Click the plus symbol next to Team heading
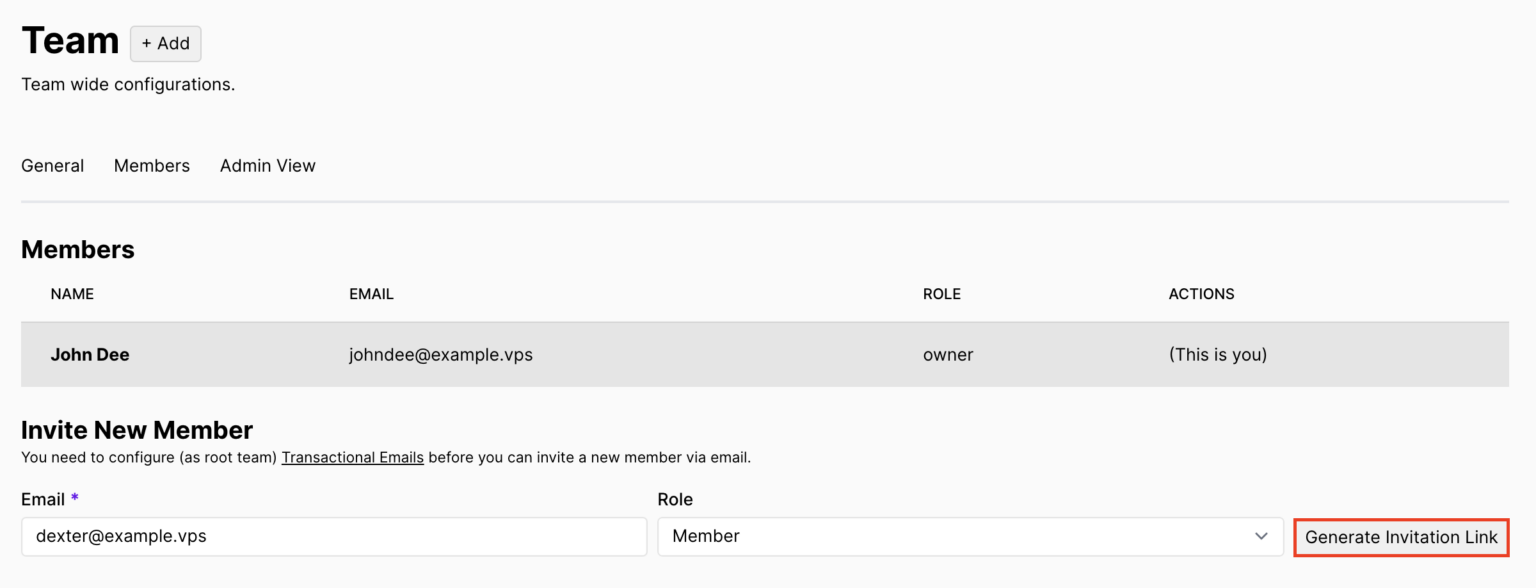1536x588 pixels. click(x=149, y=43)
